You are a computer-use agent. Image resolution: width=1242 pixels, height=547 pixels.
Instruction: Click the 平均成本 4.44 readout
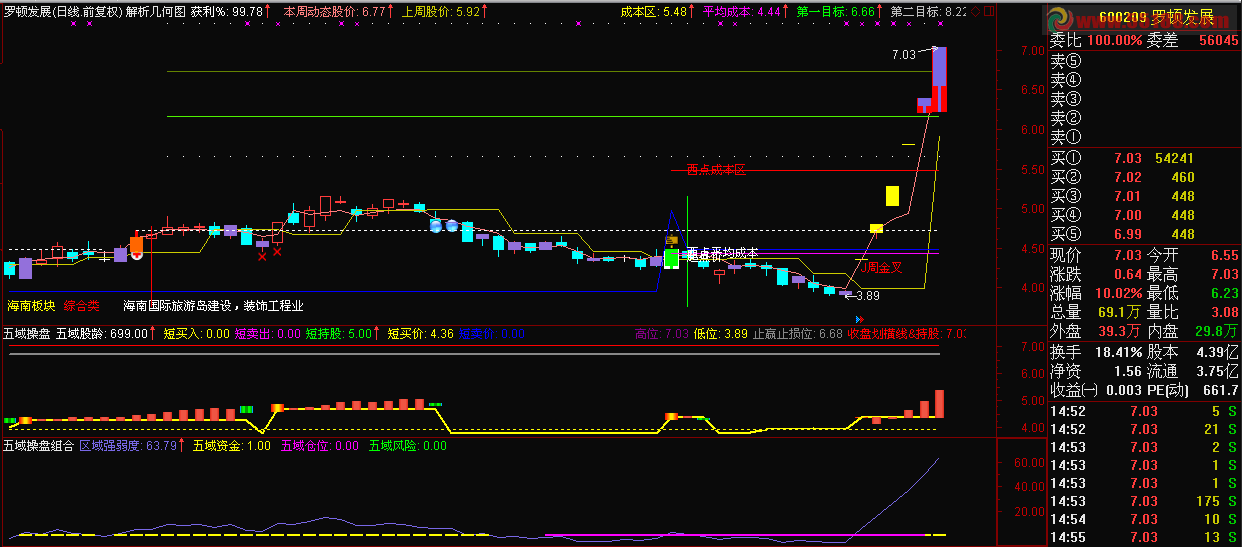tap(741, 11)
